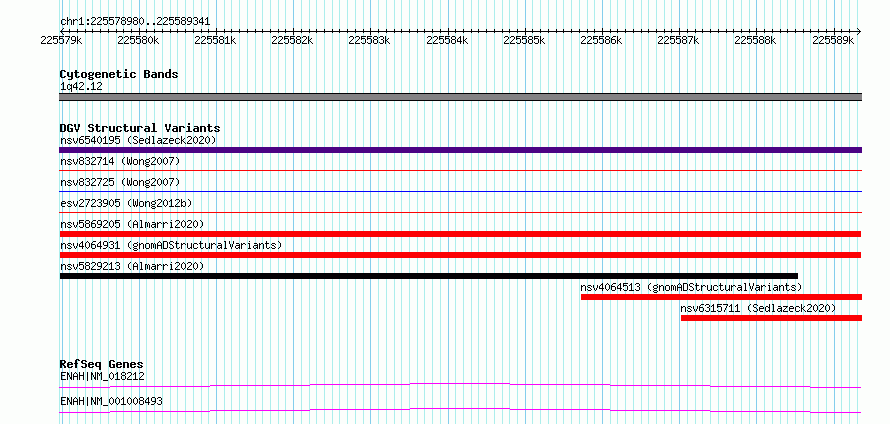This screenshot has height=424, width=890.
Task: Open the DGV Structural Variants track heading
Action: pyautogui.click(x=140, y=128)
